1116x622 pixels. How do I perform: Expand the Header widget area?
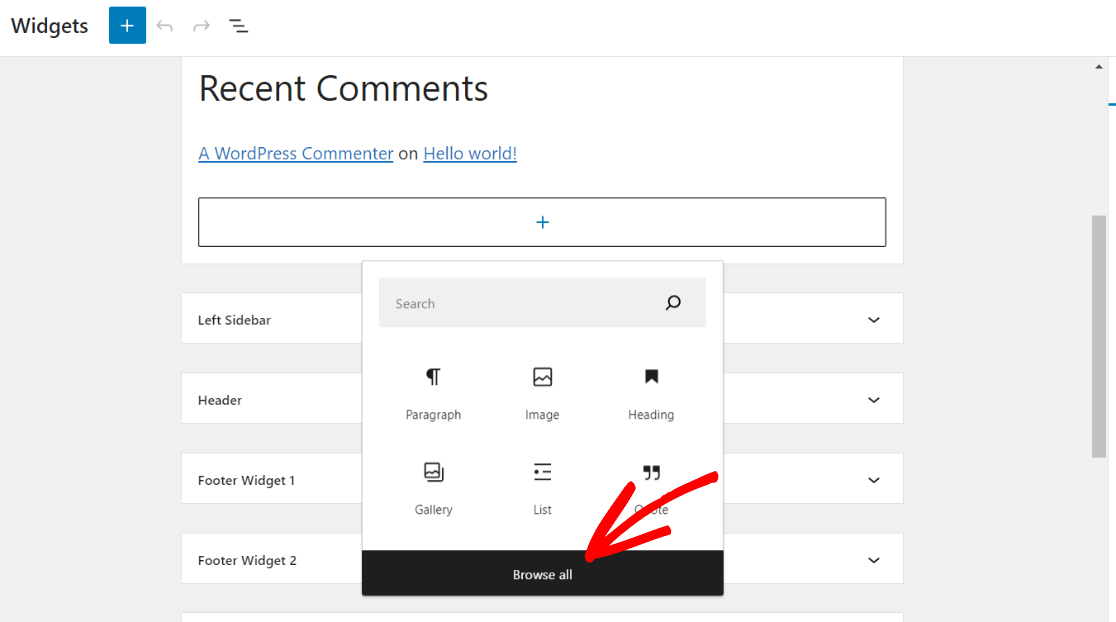click(x=873, y=398)
